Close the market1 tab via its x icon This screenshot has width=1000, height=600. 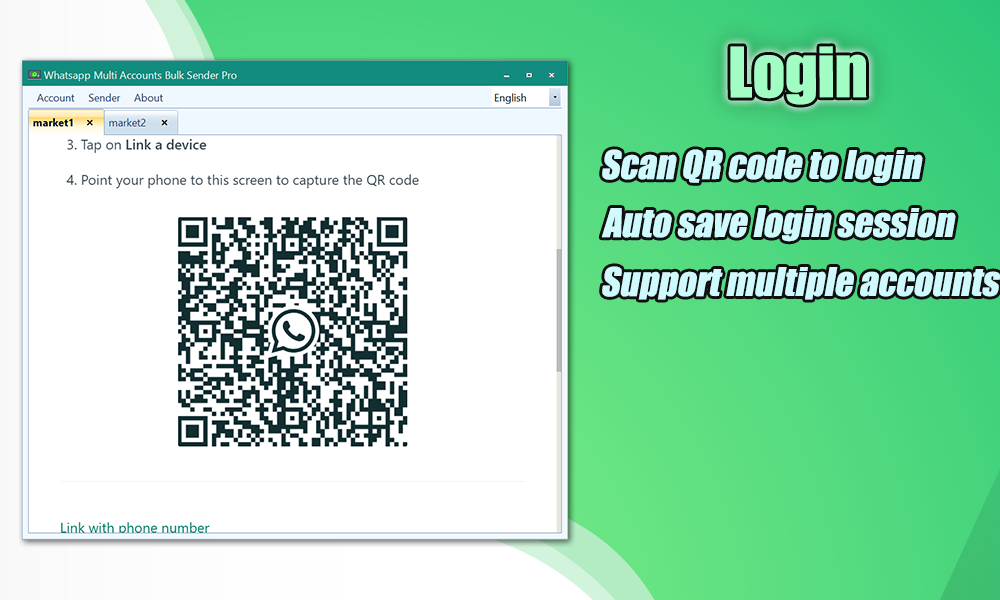pyautogui.click(x=89, y=122)
